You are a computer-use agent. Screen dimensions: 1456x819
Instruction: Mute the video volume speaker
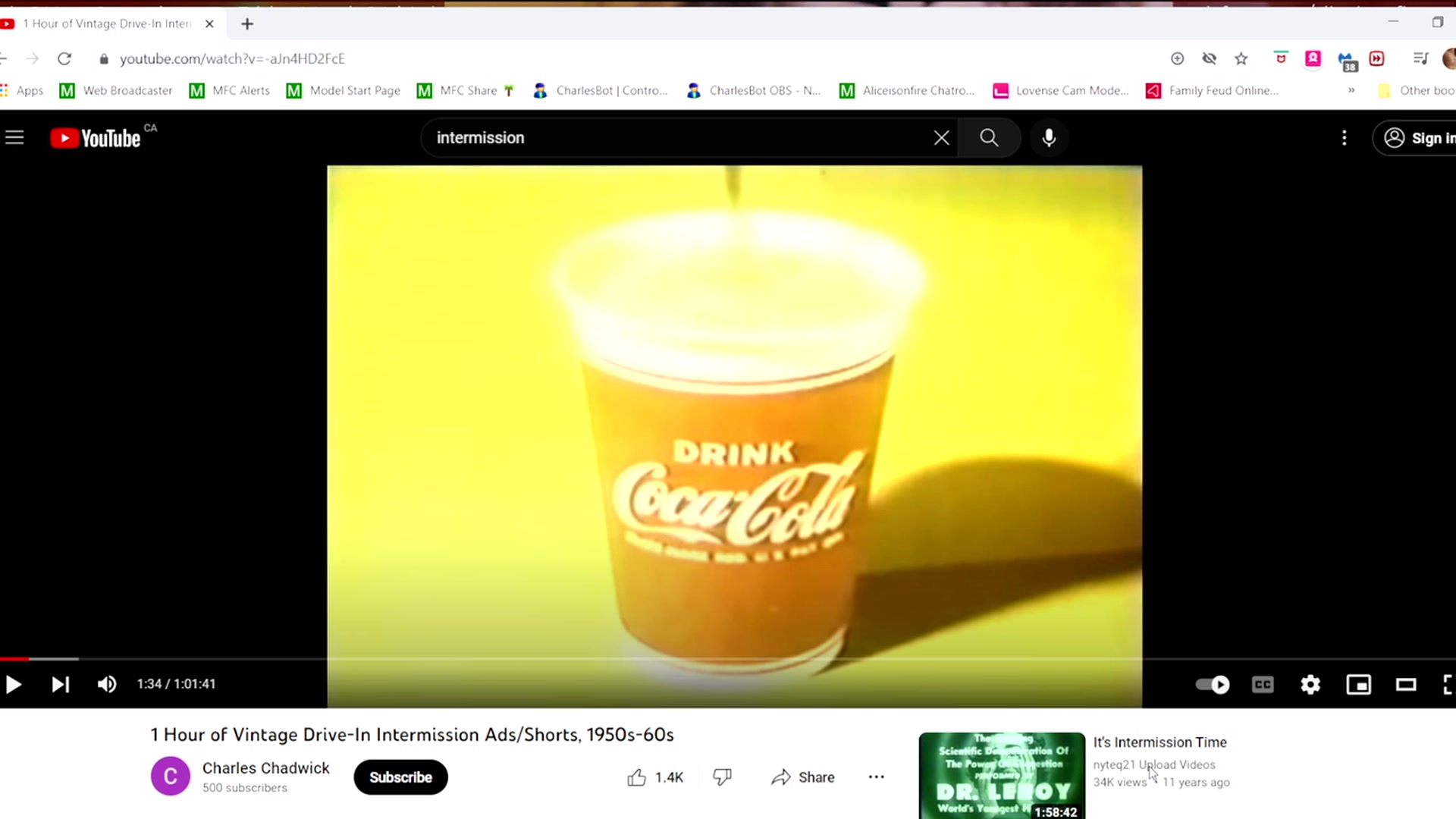click(x=107, y=685)
